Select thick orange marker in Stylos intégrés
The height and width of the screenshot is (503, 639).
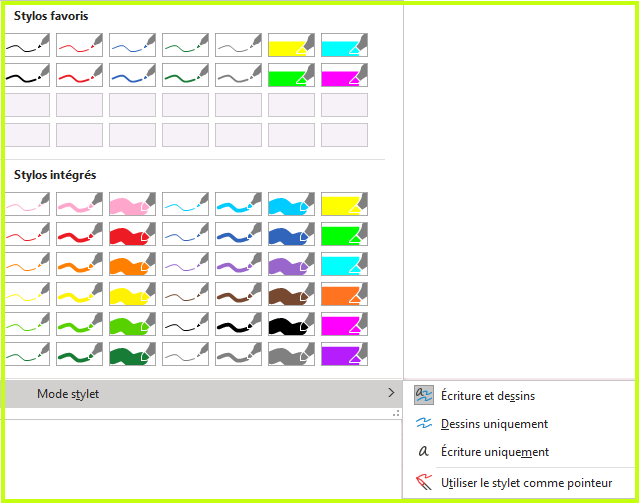pyautogui.click(x=132, y=264)
